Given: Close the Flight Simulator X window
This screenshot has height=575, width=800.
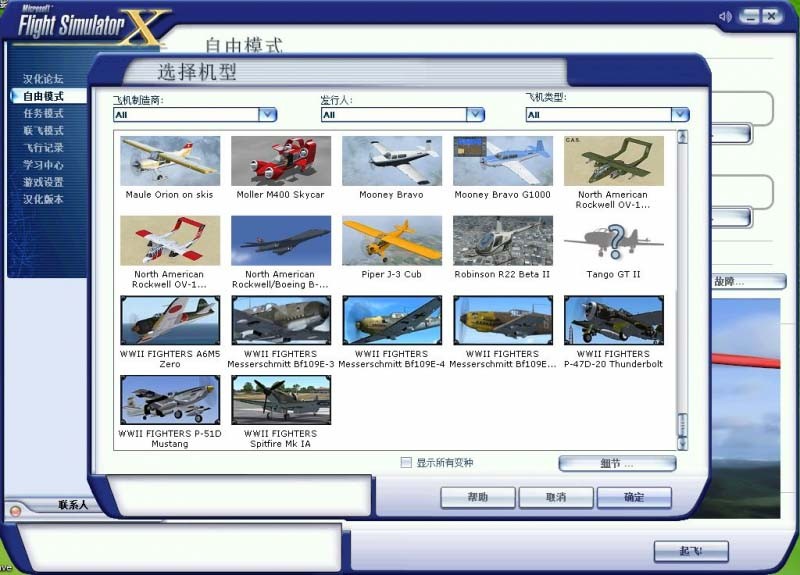Looking at the screenshot, I should point(772,16).
